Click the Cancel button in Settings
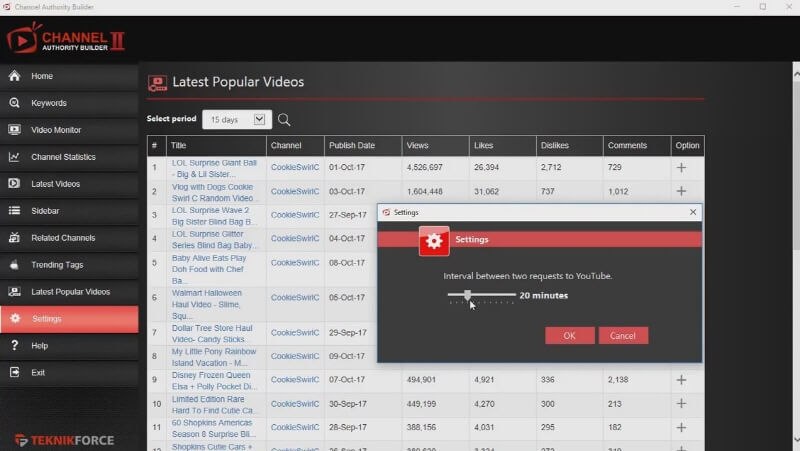 [x=623, y=335]
